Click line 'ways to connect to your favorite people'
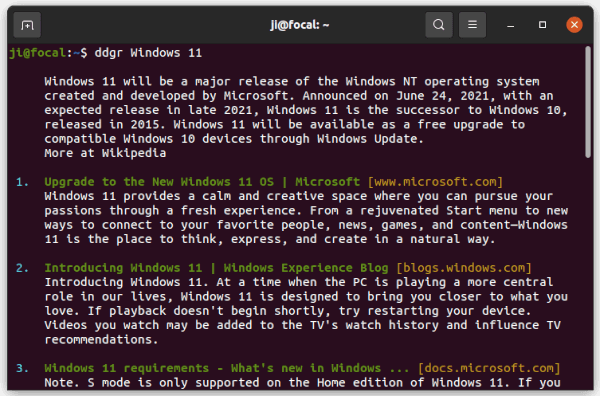Viewport: 600px width, 396px height. [x=306, y=225]
